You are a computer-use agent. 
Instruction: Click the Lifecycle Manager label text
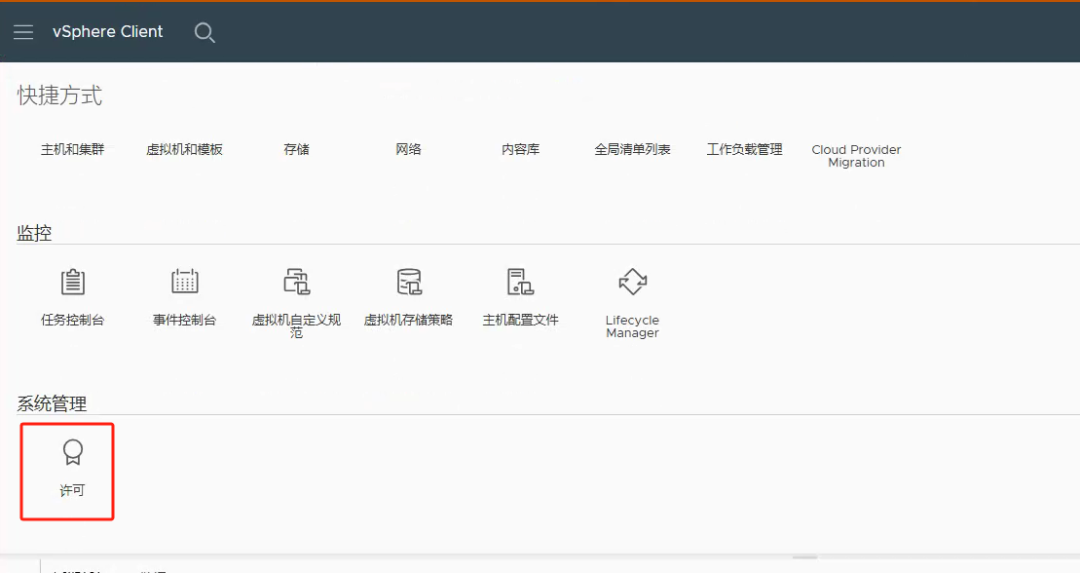(x=632, y=326)
